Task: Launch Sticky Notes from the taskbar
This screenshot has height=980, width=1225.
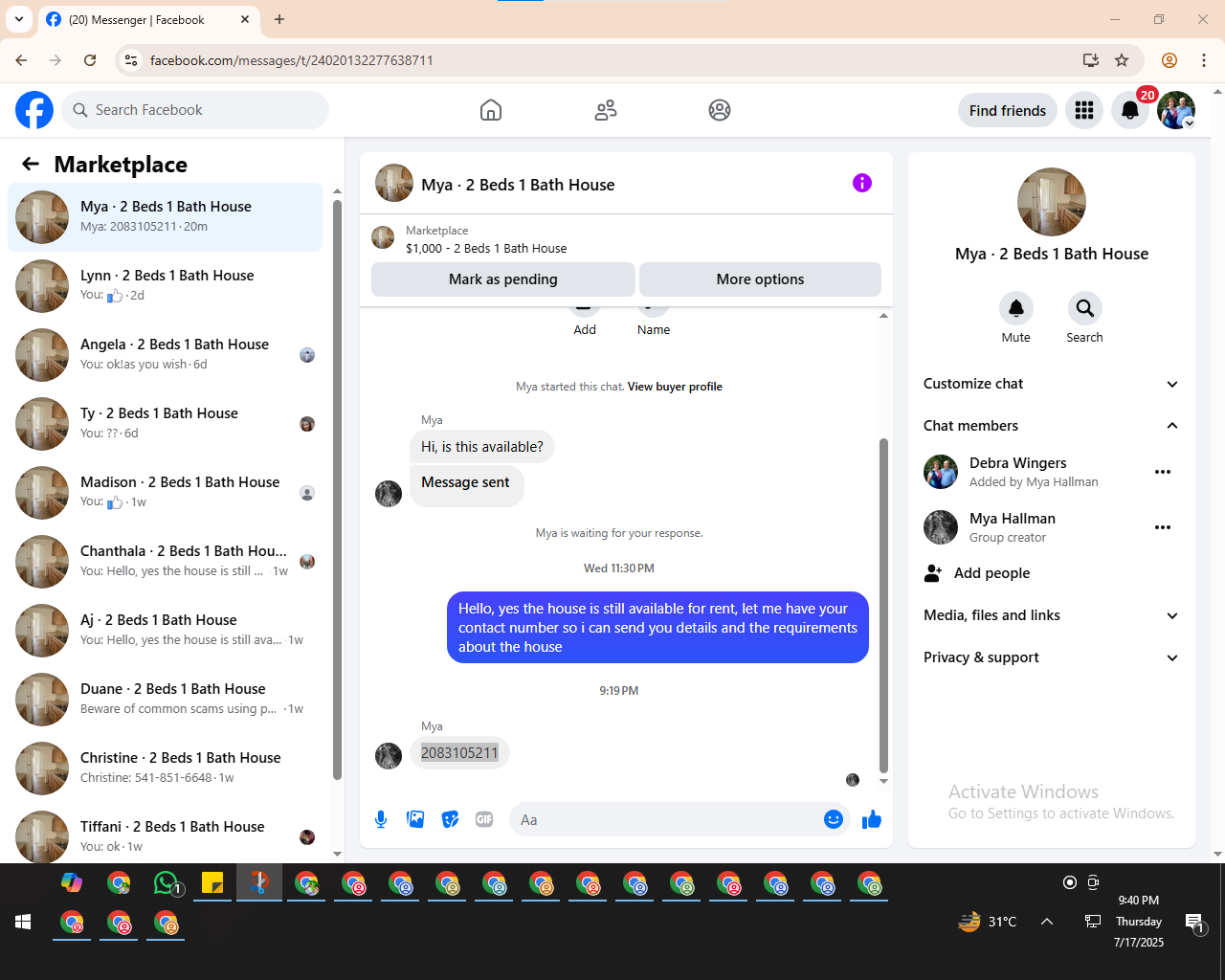Action: click(212, 883)
